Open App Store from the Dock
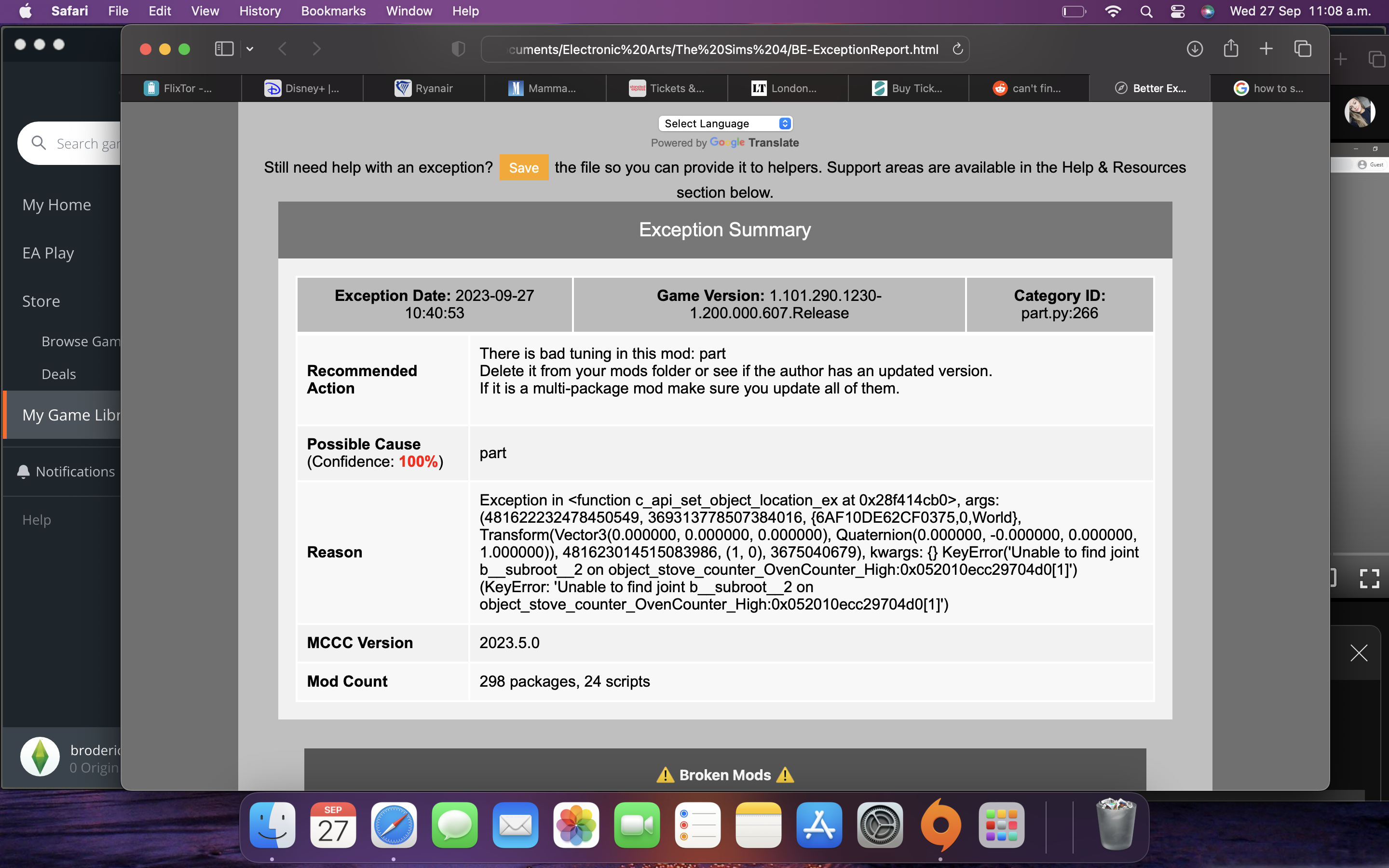This screenshot has width=1389, height=868. point(819,825)
